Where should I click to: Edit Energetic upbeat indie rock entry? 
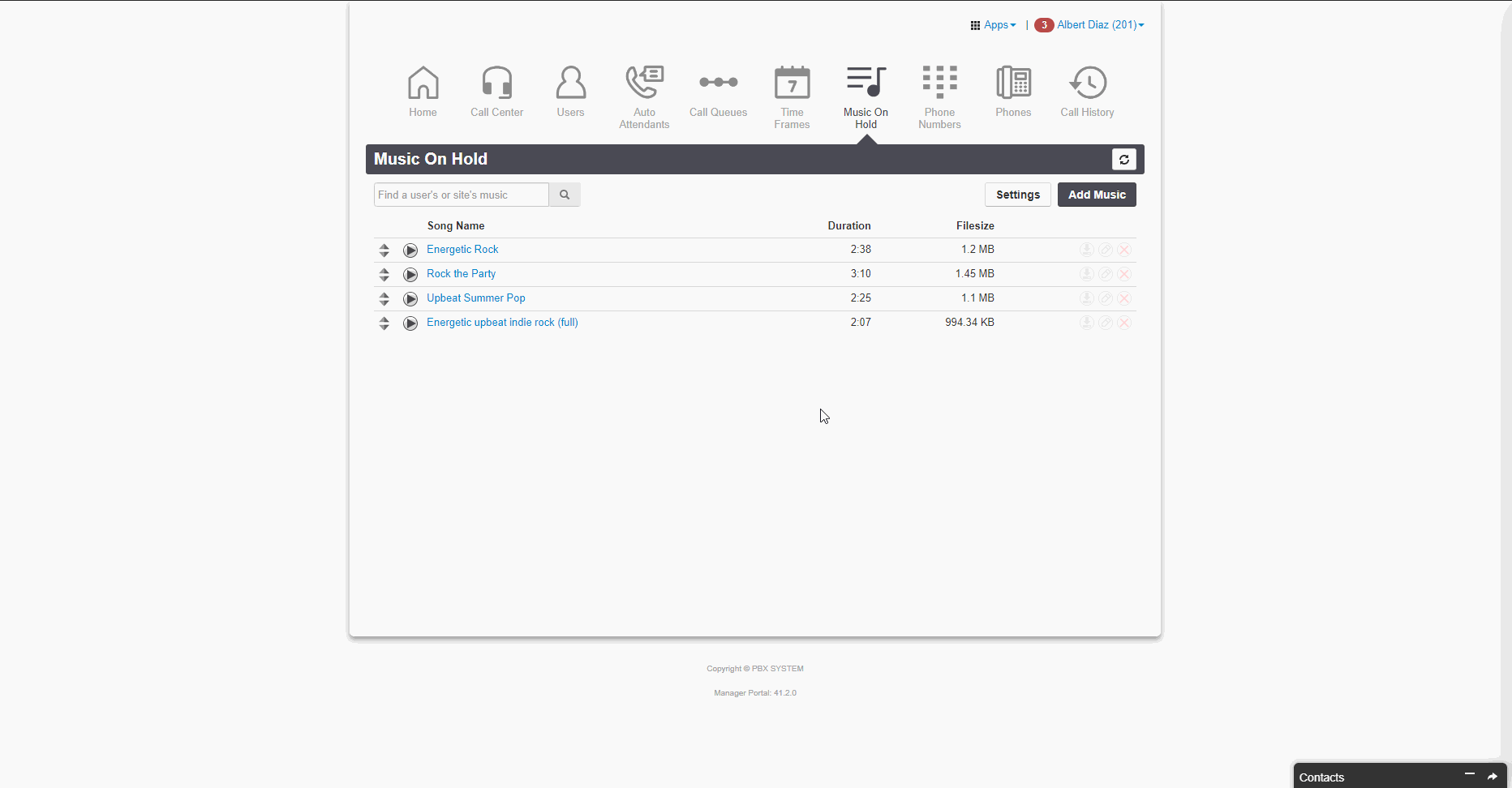(1106, 323)
